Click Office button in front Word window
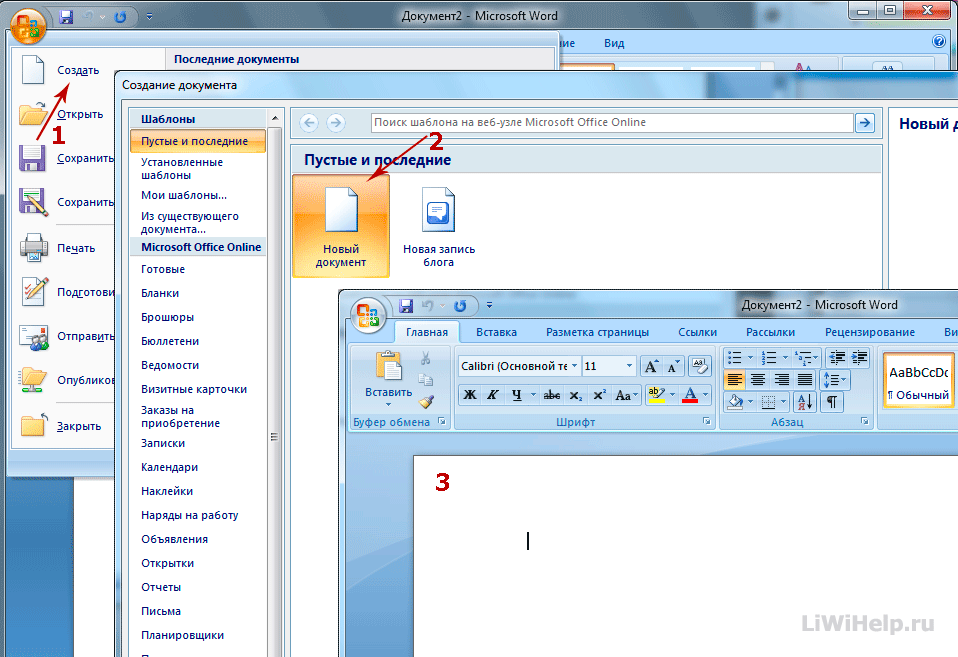Screen dimensions: 958x657 tap(368, 316)
